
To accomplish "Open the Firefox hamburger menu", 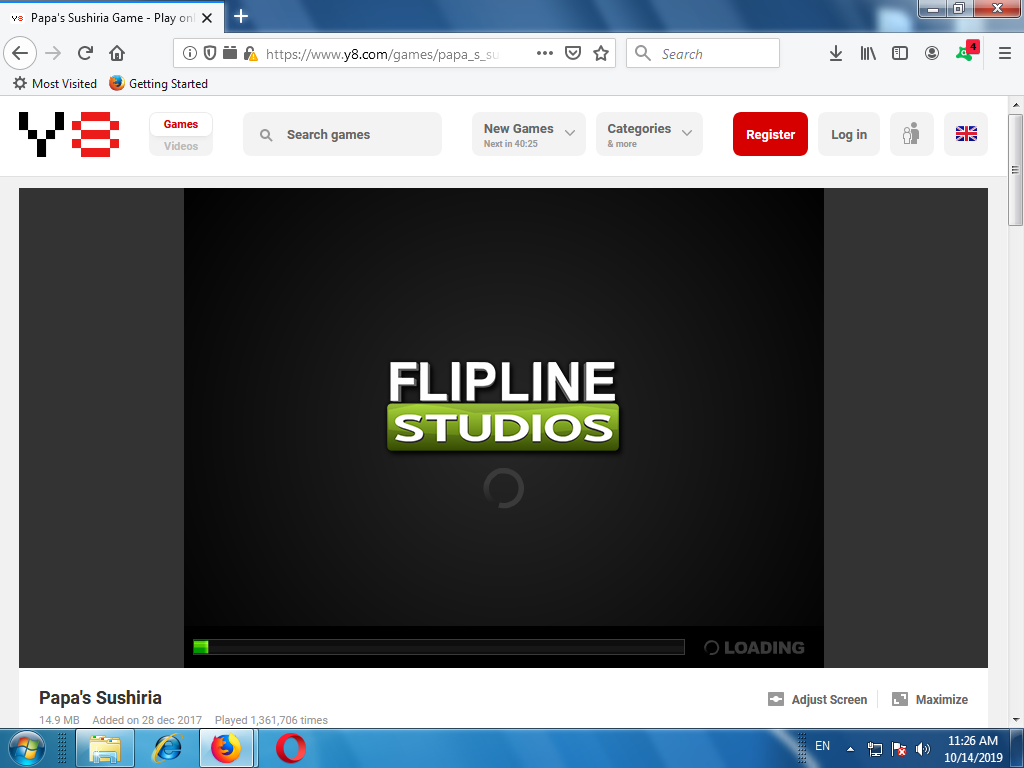I will pos(1005,53).
